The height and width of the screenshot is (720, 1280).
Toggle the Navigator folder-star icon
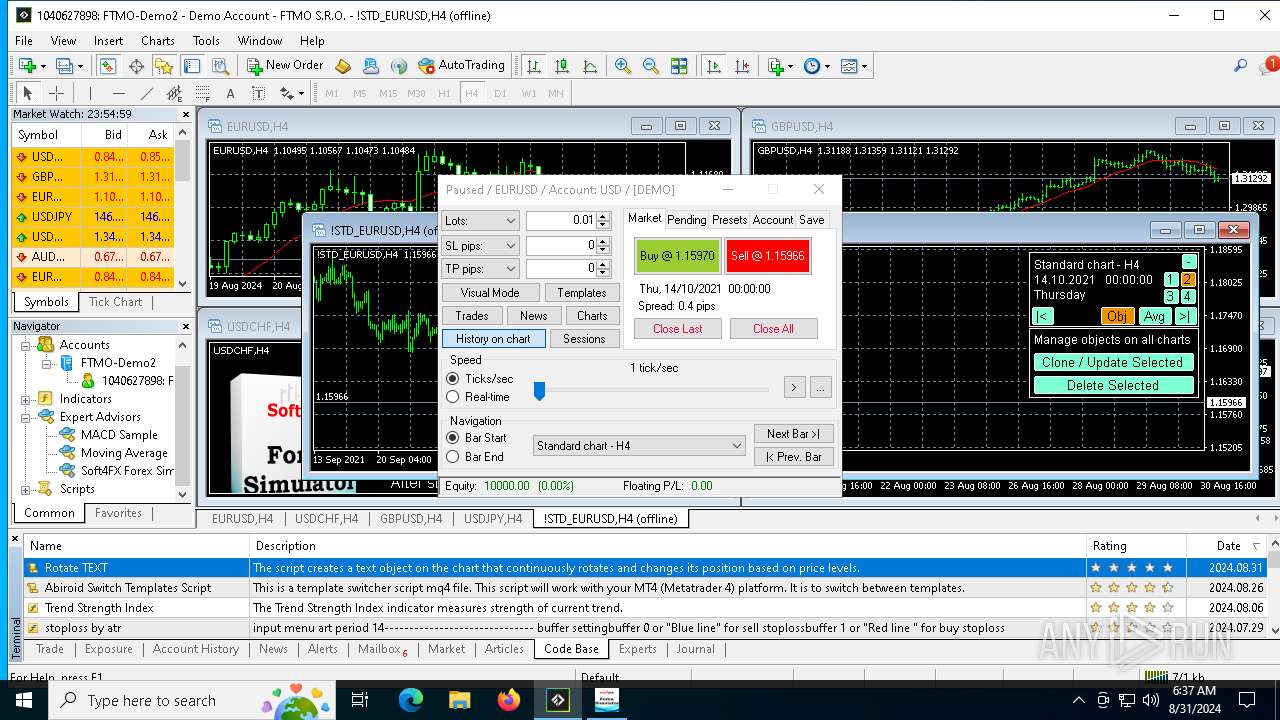click(x=164, y=66)
